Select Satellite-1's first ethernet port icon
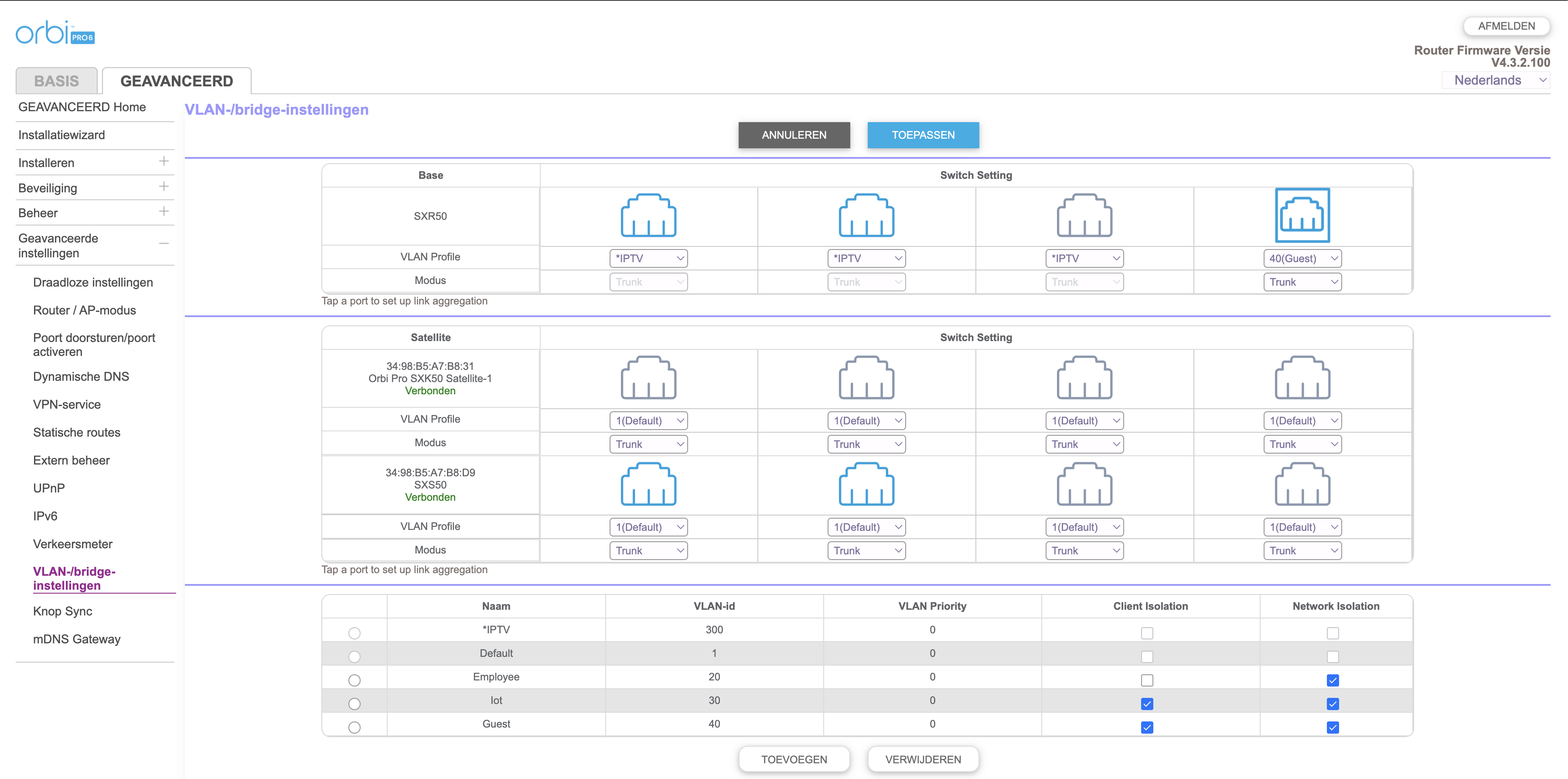The width and height of the screenshot is (1568, 779). click(x=648, y=378)
